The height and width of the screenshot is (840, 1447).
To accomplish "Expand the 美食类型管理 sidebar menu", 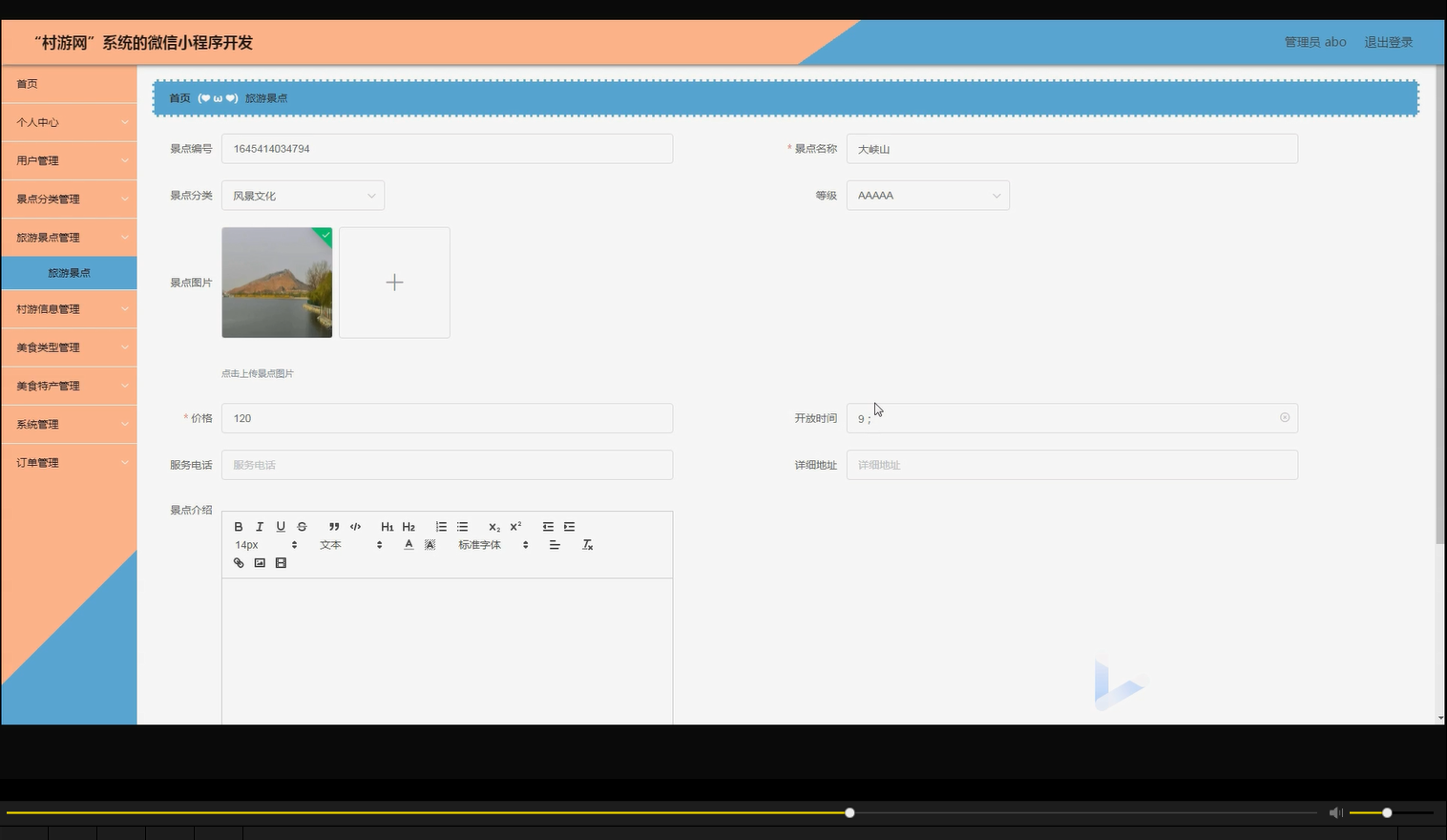I will [x=69, y=347].
